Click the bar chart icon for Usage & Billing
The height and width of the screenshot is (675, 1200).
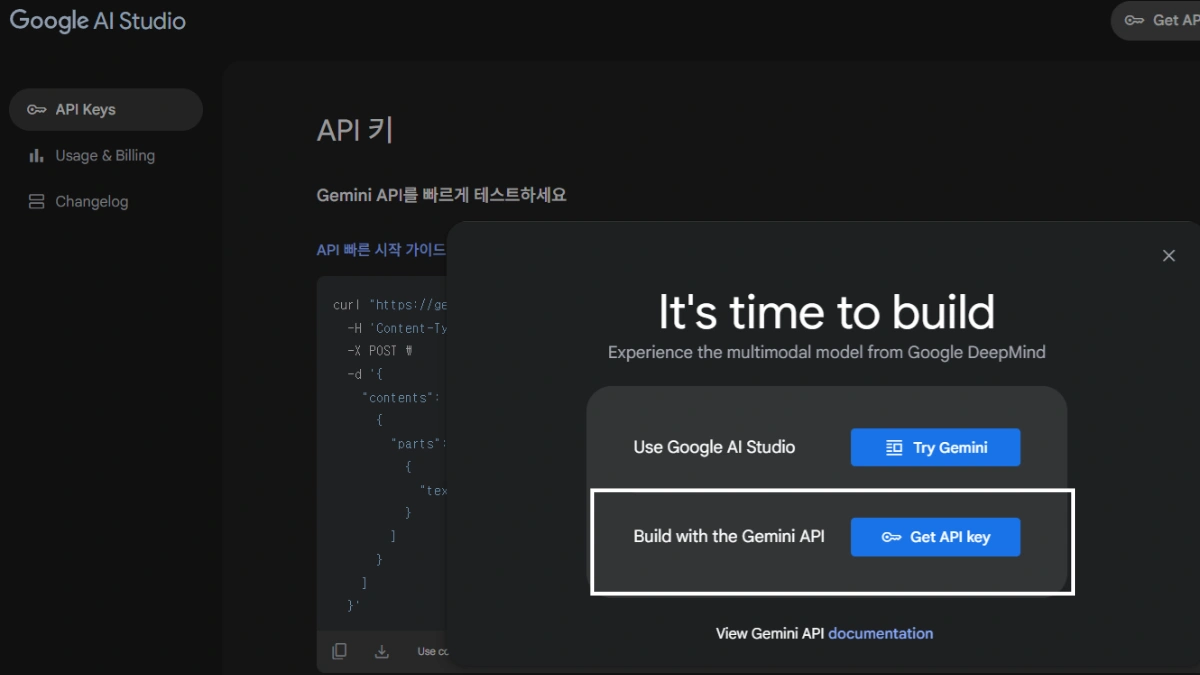tap(35, 155)
